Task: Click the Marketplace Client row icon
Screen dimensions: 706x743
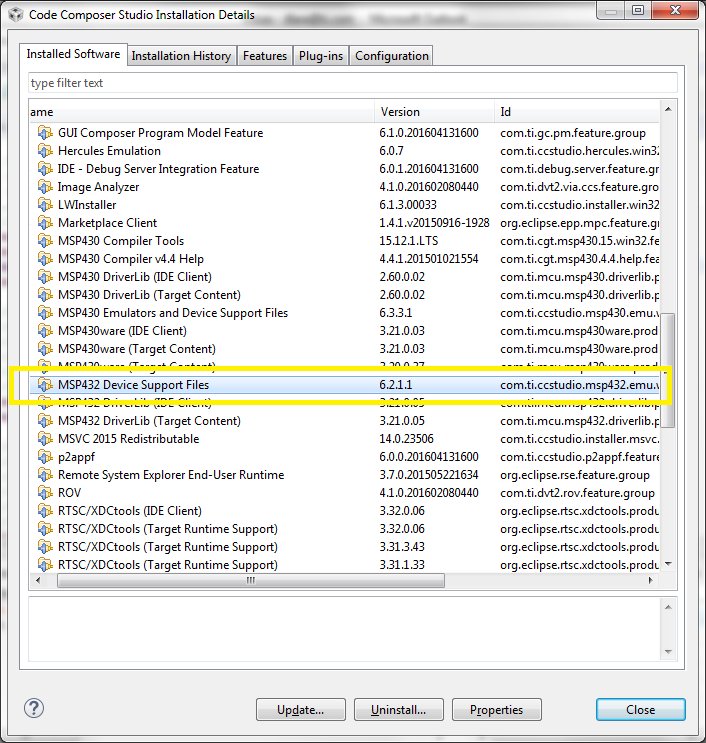Action: pyautogui.click(x=45, y=223)
